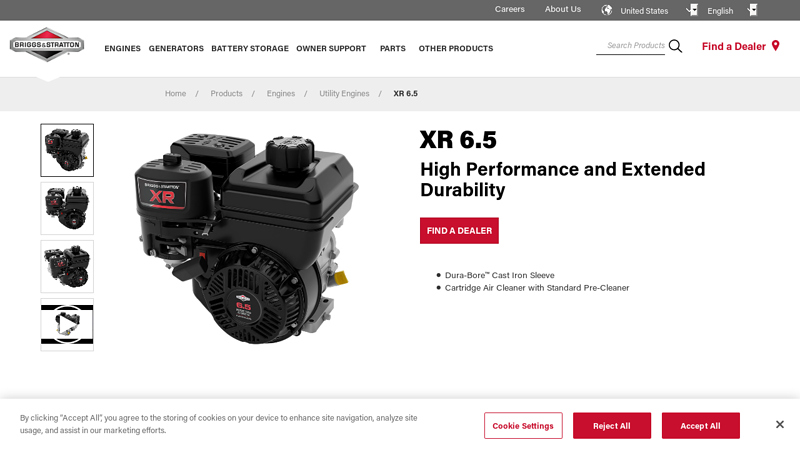The height and width of the screenshot is (450, 800).
Task: Click the Careers link
Action: point(510,9)
